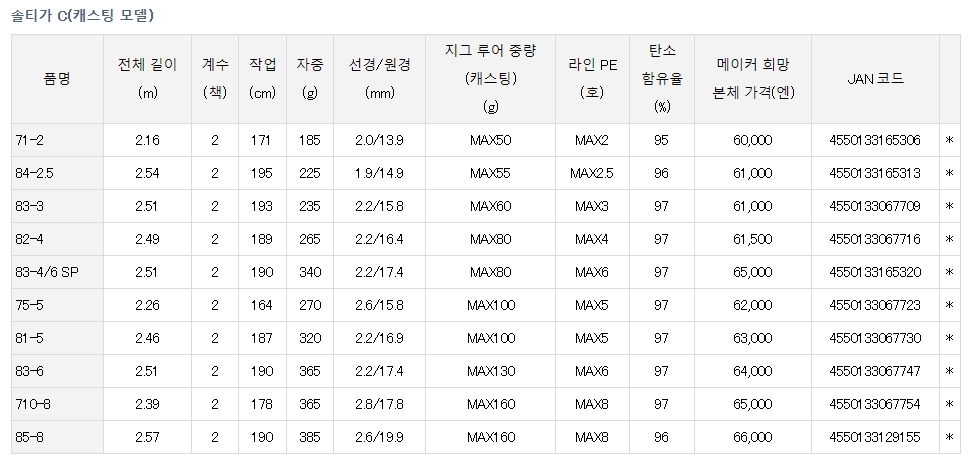Click the asterisk in the 85-8 row
The image size is (970, 468).
point(949,438)
